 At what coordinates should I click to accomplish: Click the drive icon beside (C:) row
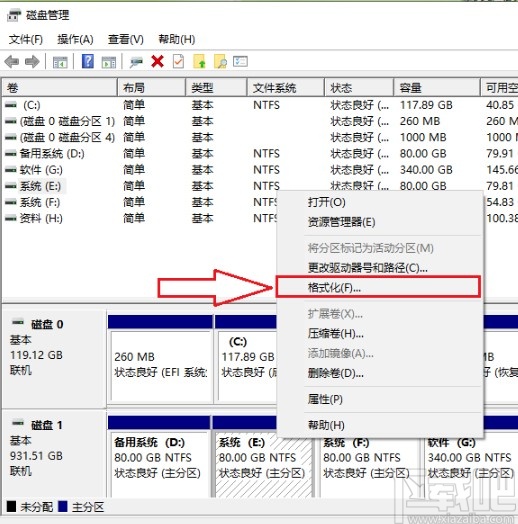pos(11,105)
